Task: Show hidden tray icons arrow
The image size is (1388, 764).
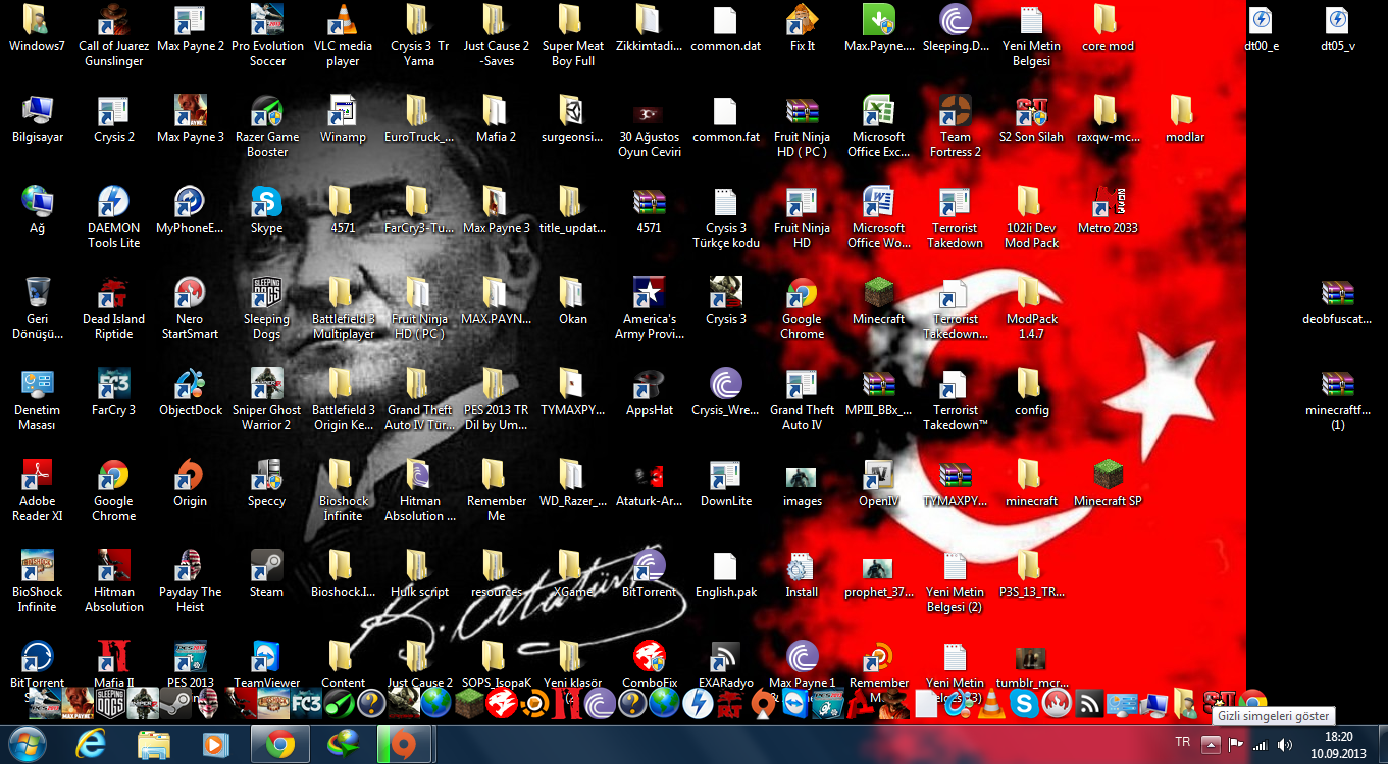Action: [1210, 744]
